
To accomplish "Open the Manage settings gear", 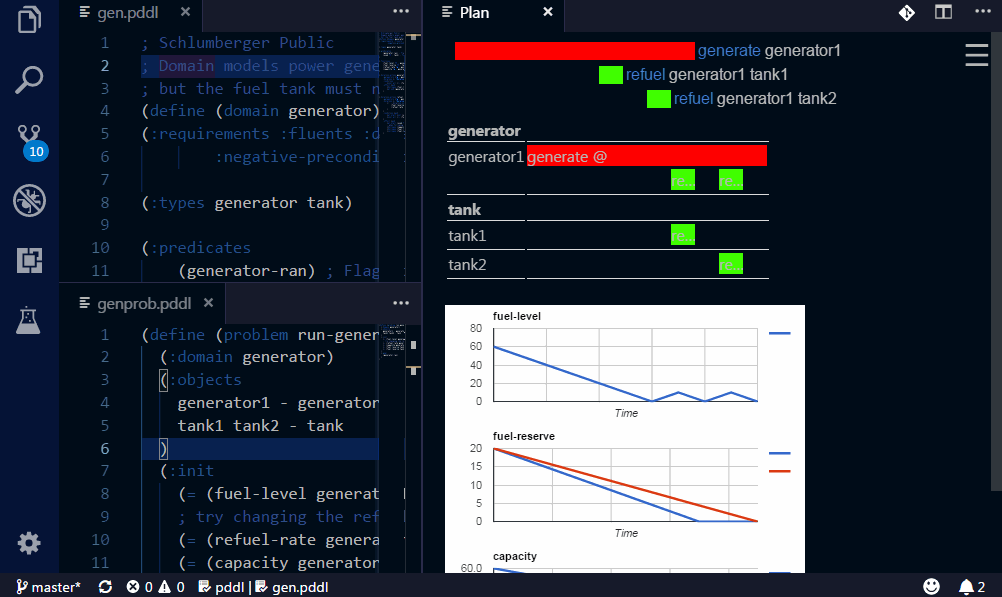I will click(x=29, y=543).
